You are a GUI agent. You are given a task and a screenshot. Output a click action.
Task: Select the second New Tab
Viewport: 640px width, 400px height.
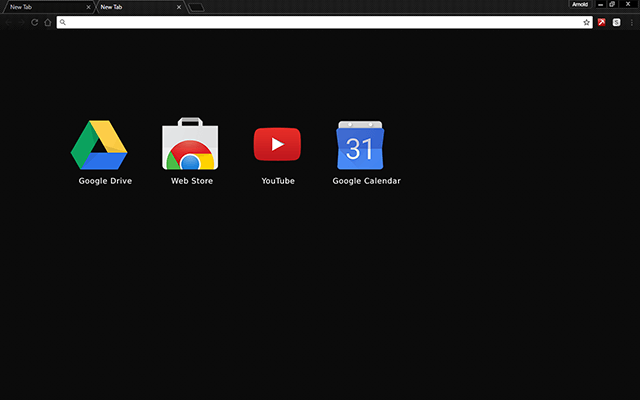[x=130, y=7]
